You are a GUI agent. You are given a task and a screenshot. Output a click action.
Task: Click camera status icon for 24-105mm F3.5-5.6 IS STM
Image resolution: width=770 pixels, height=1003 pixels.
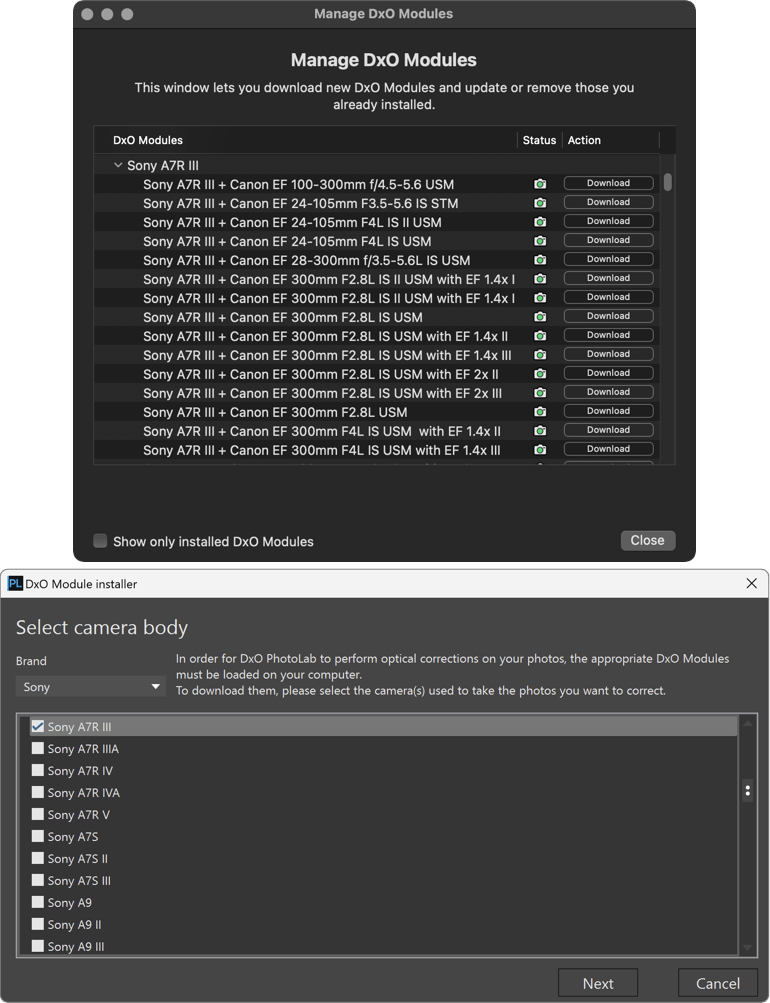pyautogui.click(x=540, y=203)
